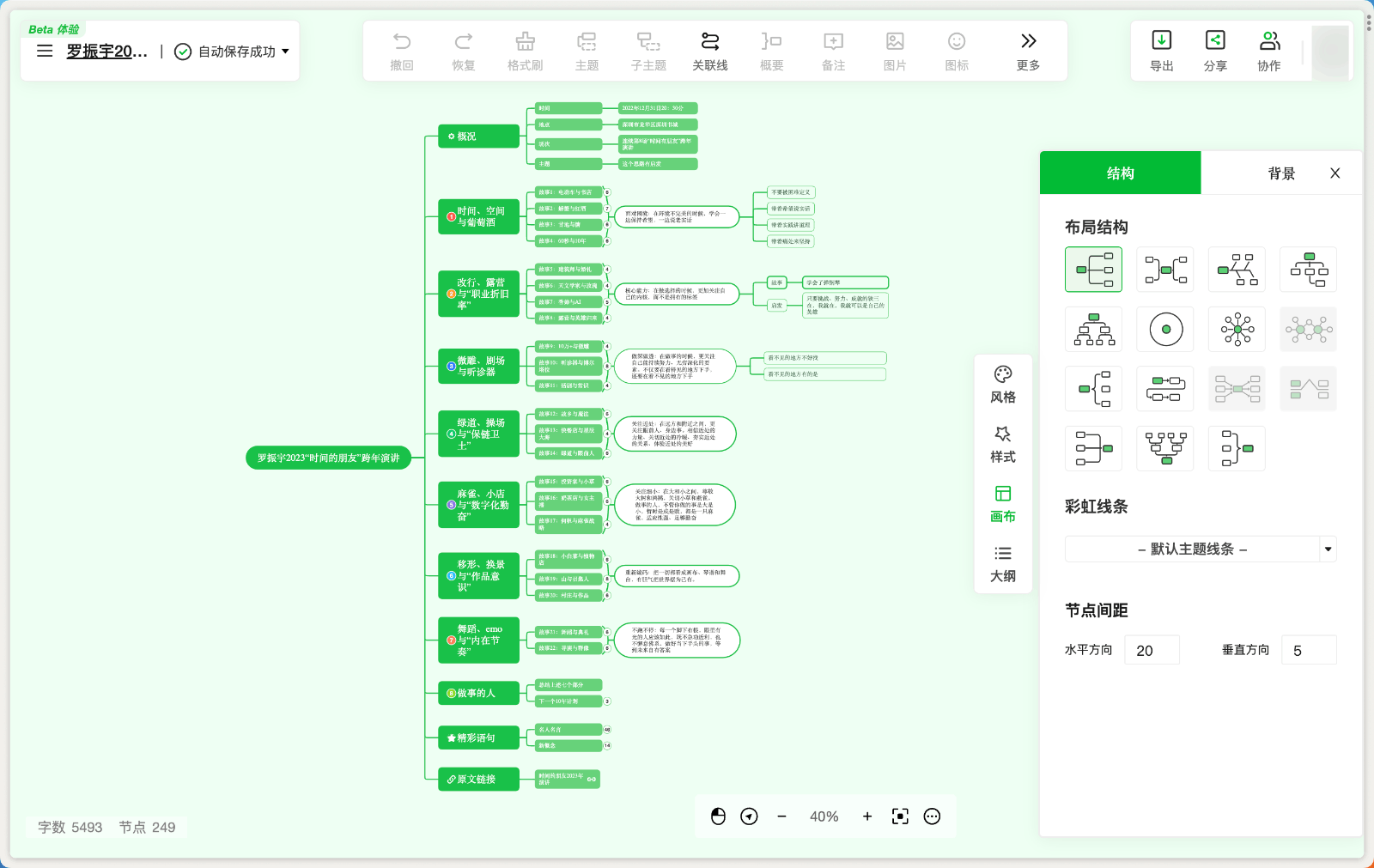This screenshot has height=868, width=1374.
Task: Select the 做事的人 topic node
Action: [x=478, y=693]
